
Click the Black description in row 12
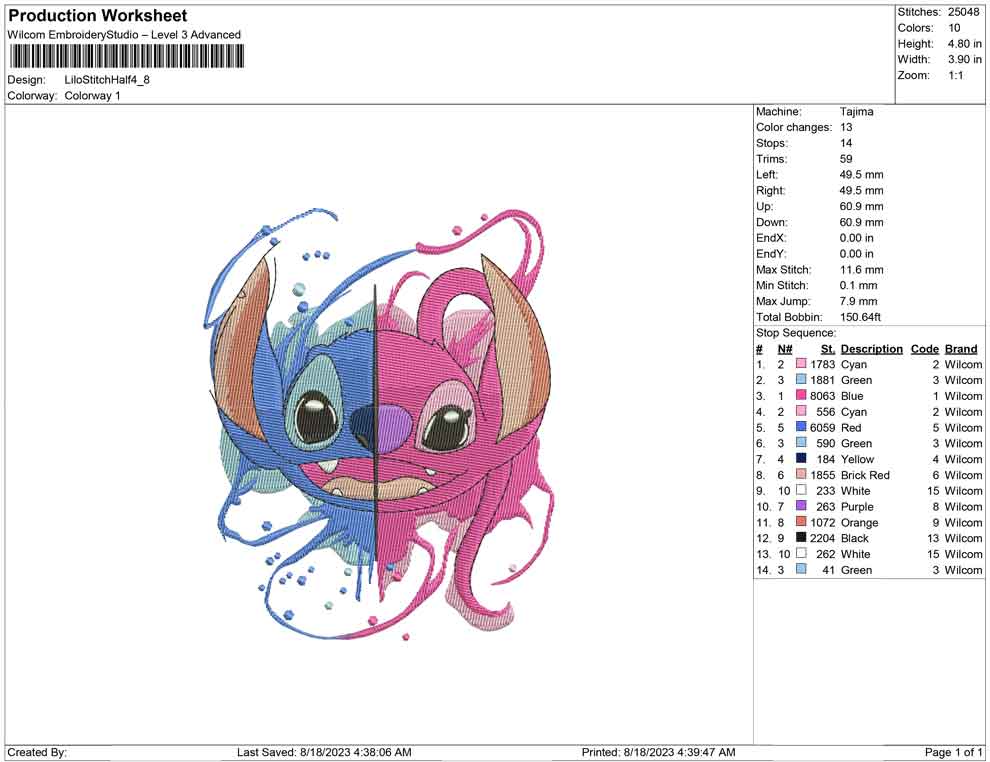[854, 538]
